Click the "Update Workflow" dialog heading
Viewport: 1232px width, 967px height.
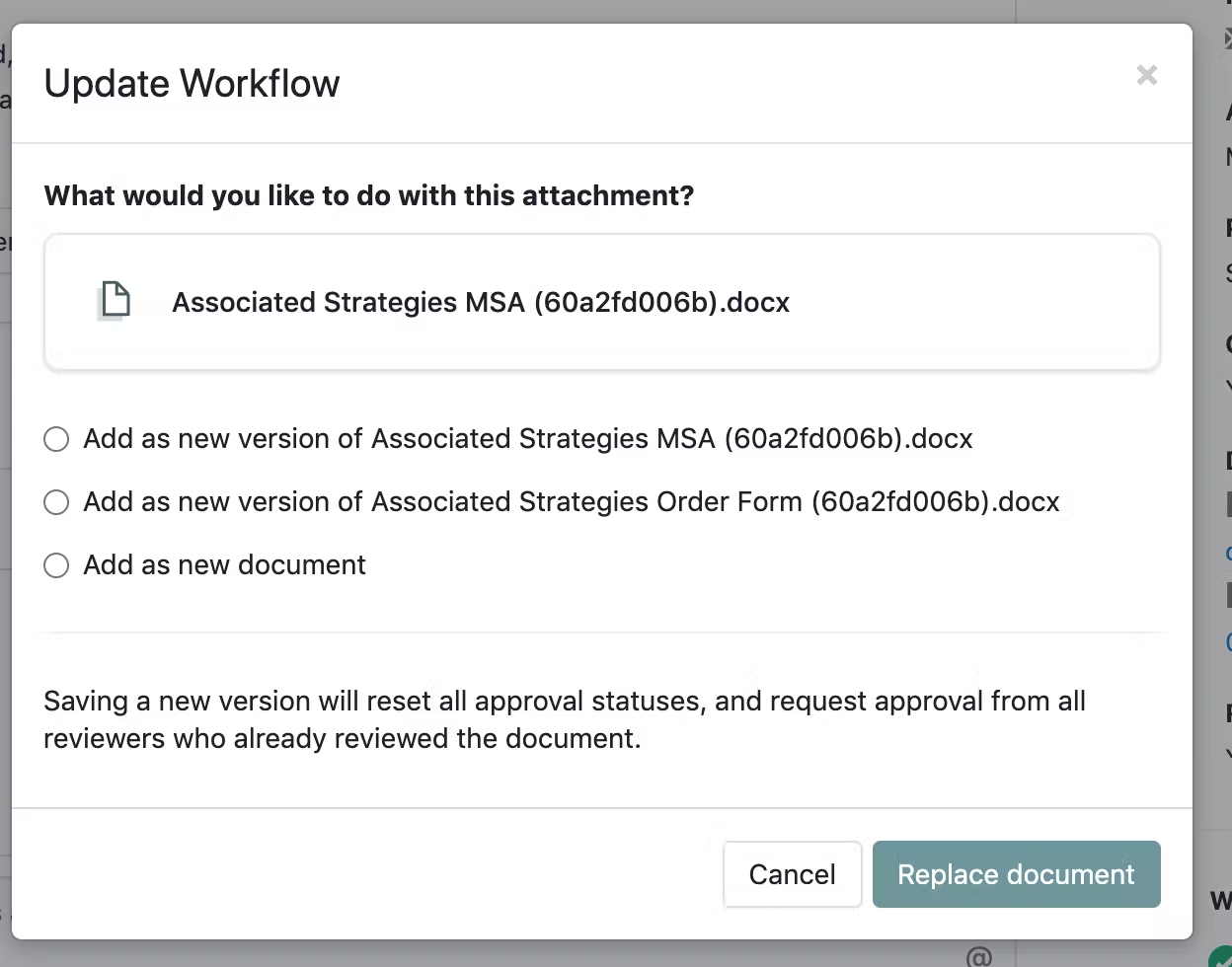[191, 83]
